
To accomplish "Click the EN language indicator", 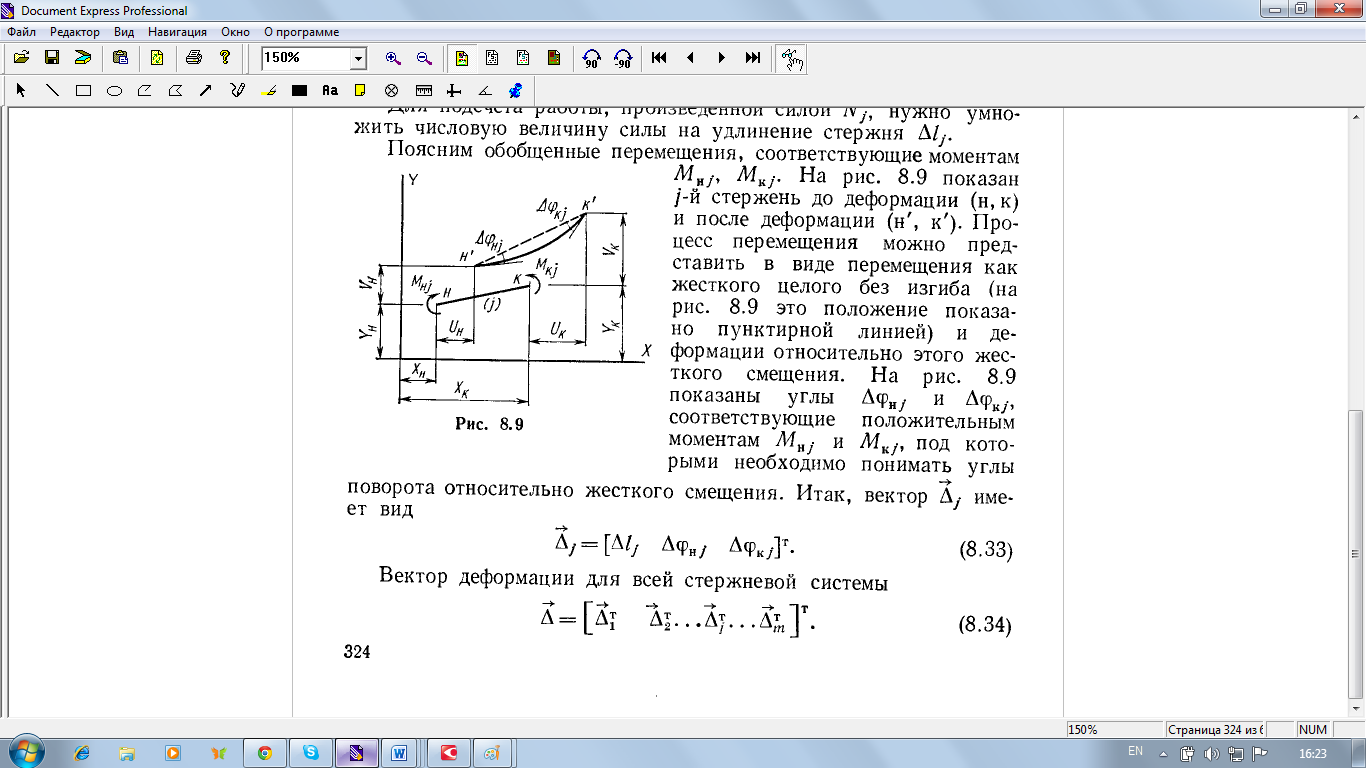I will pyautogui.click(x=1135, y=751).
